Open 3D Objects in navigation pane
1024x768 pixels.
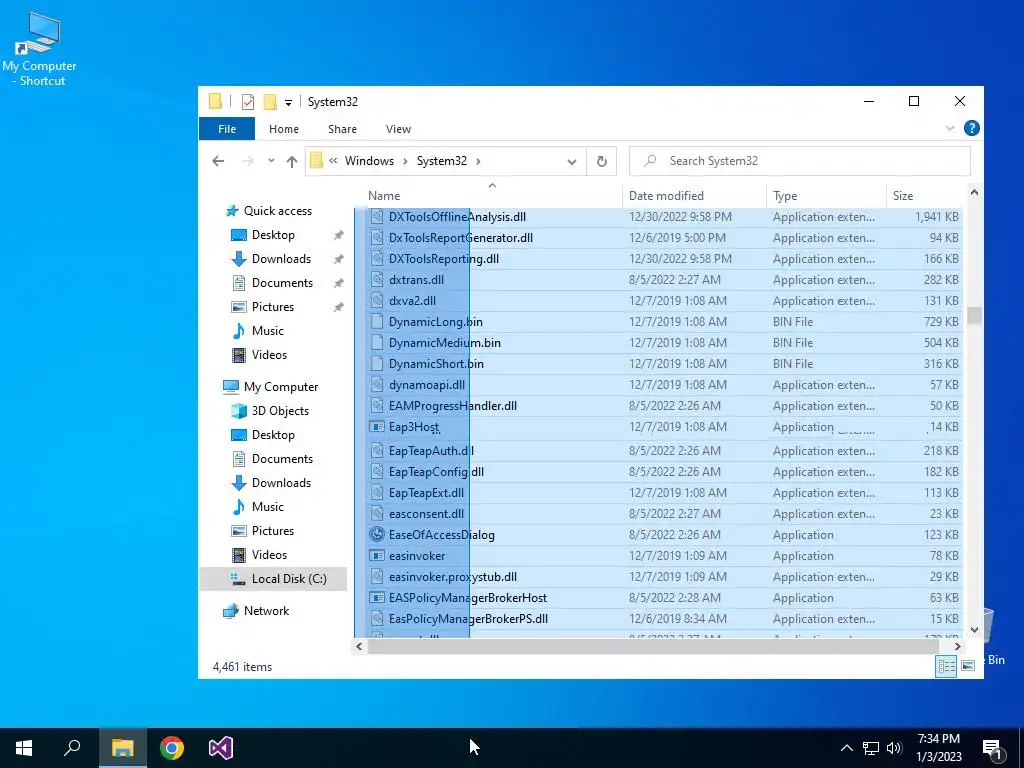point(280,411)
